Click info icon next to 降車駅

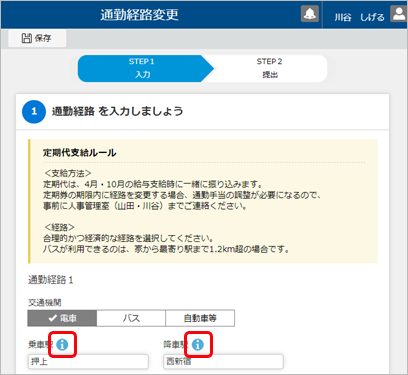pyautogui.click(x=198, y=344)
